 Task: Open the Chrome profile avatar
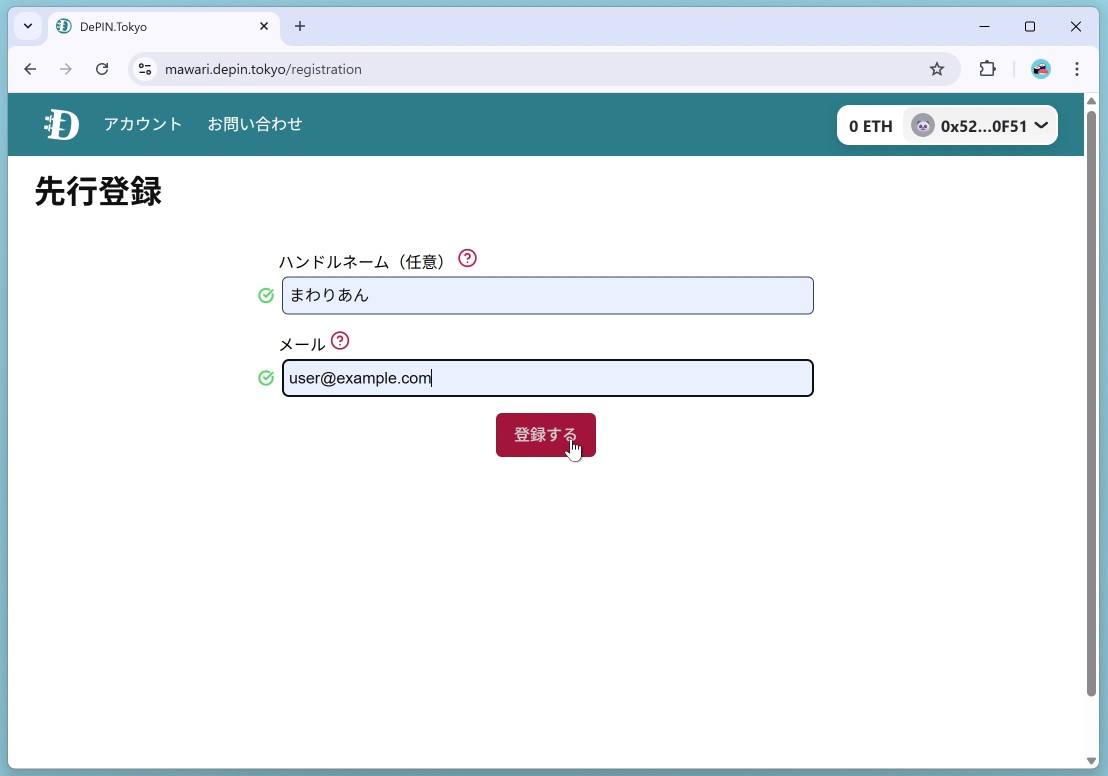tap(1041, 69)
